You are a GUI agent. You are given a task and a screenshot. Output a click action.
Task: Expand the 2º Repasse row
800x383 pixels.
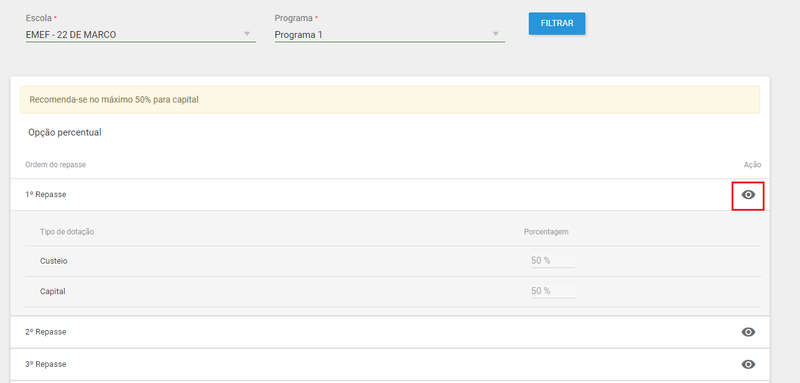(390, 332)
